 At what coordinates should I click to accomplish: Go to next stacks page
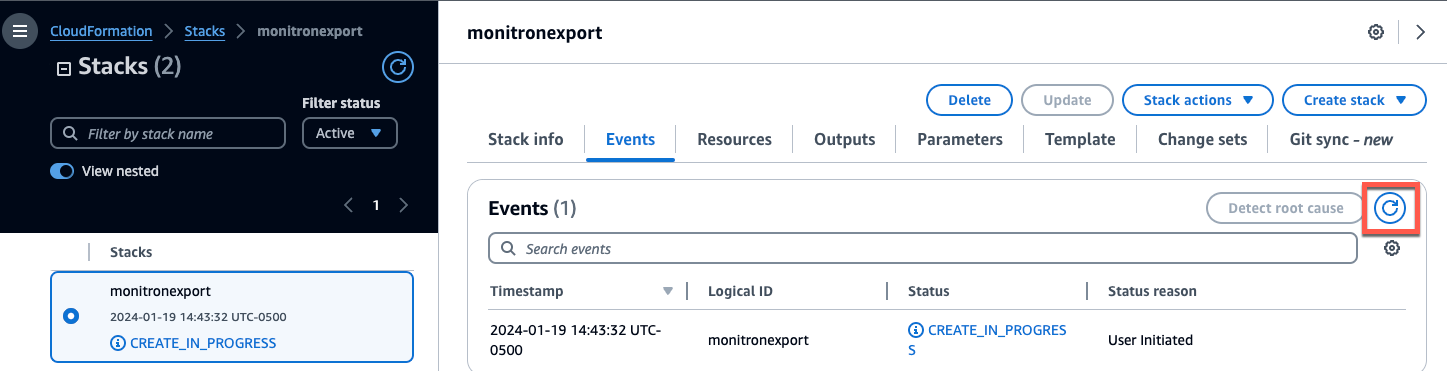click(x=404, y=205)
